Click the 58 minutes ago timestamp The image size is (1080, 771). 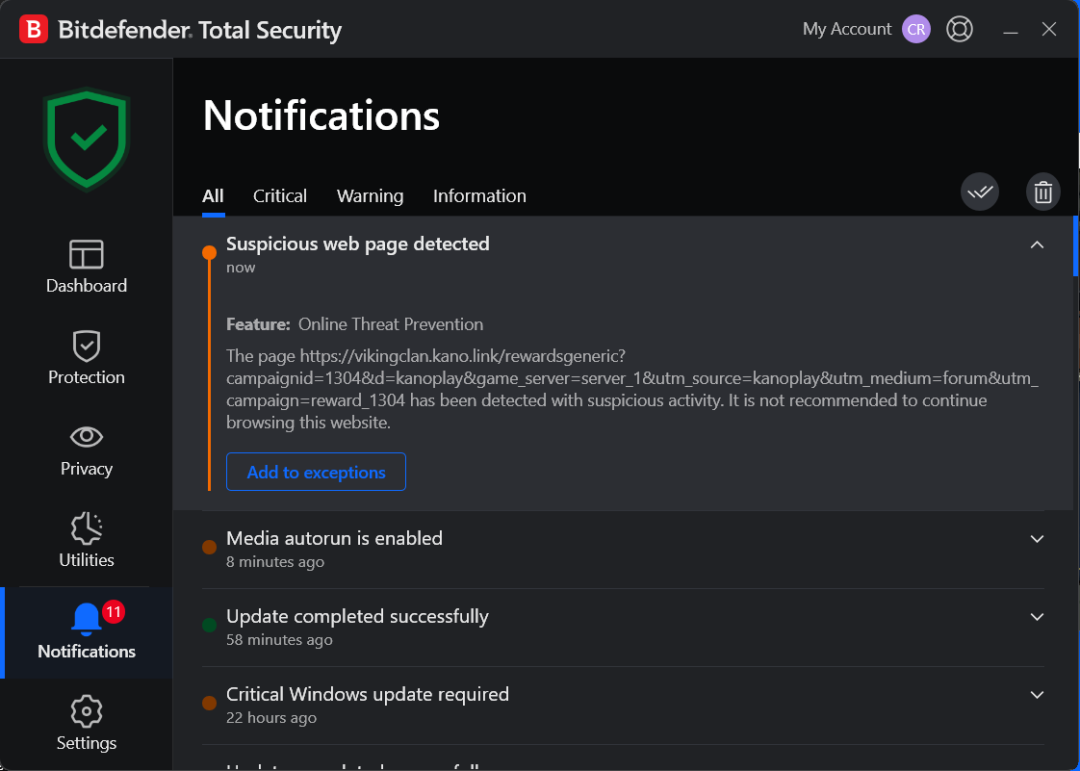(x=279, y=640)
